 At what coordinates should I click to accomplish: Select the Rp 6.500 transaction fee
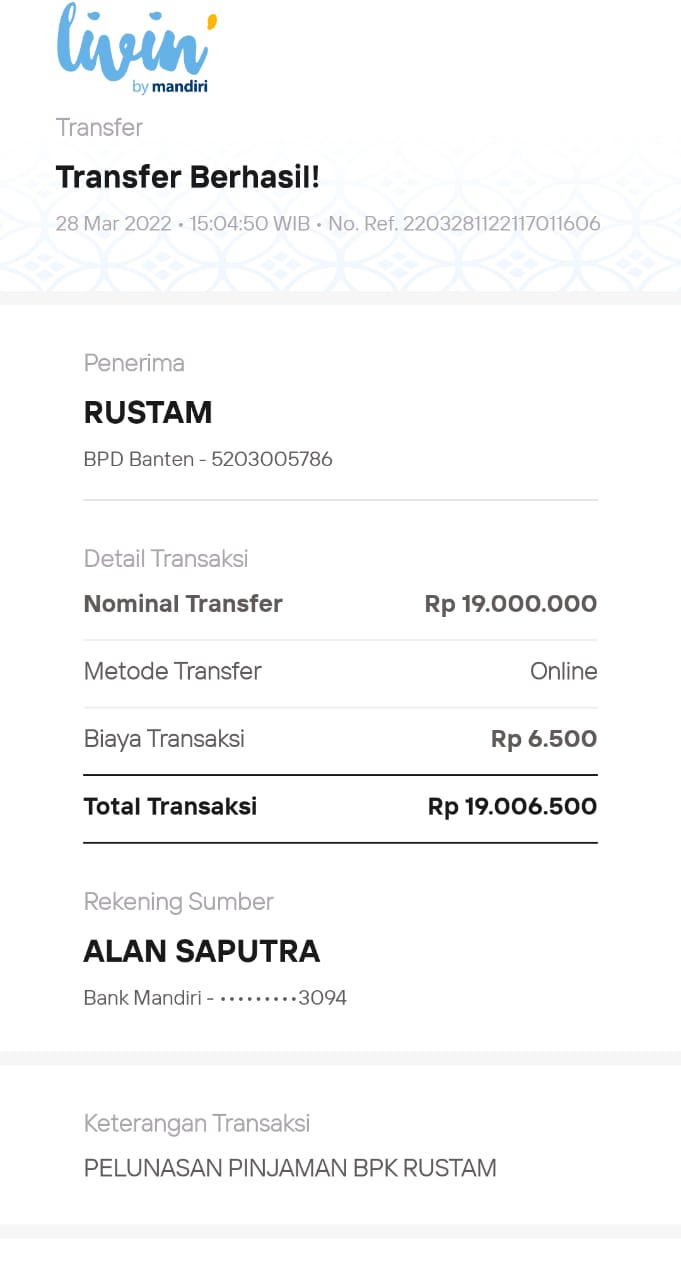coord(543,739)
